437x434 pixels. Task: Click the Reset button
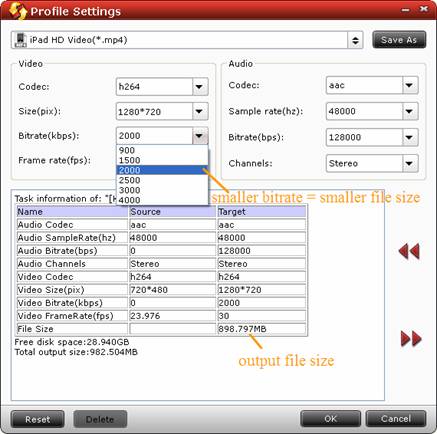[38, 419]
